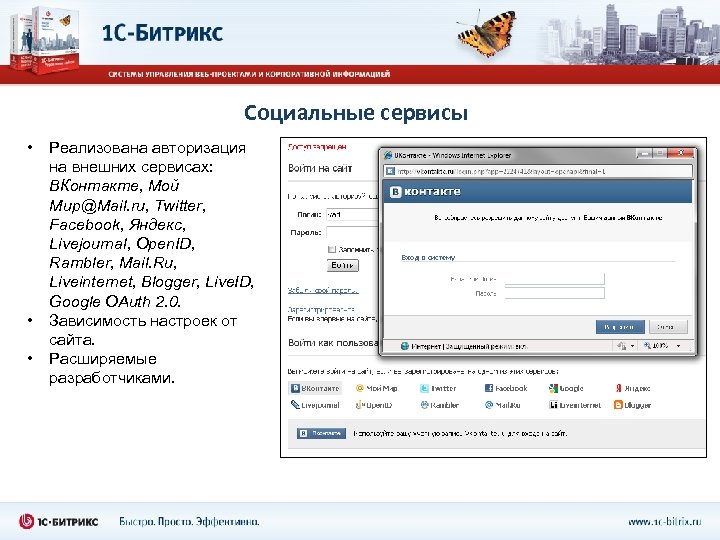This screenshot has height=540, width=720.
Task: Choose the Blogger login service
Action: (632, 405)
